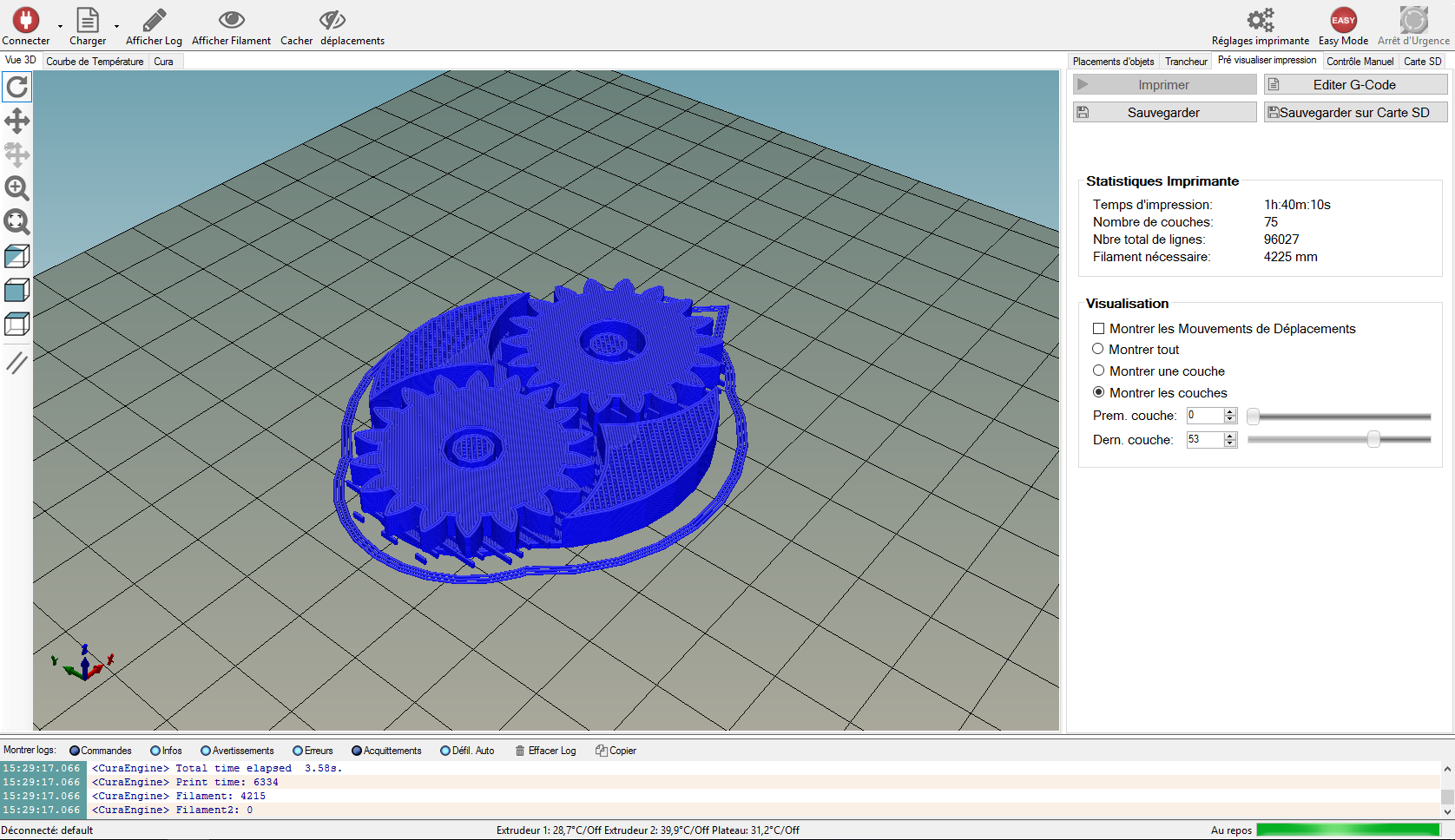This screenshot has width=1455, height=840.
Task: Select the zoom magnifier tool
Action: (x=17, y=188)
